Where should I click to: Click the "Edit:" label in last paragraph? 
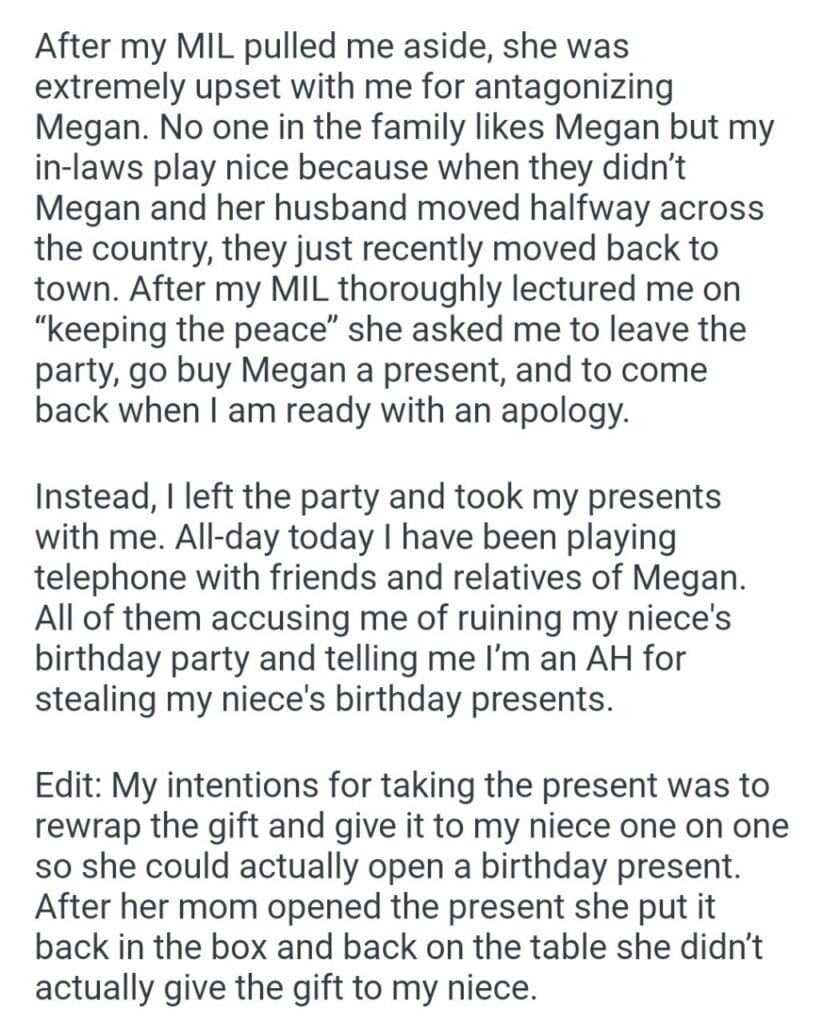pyautogui.click(x=70, y=786)
